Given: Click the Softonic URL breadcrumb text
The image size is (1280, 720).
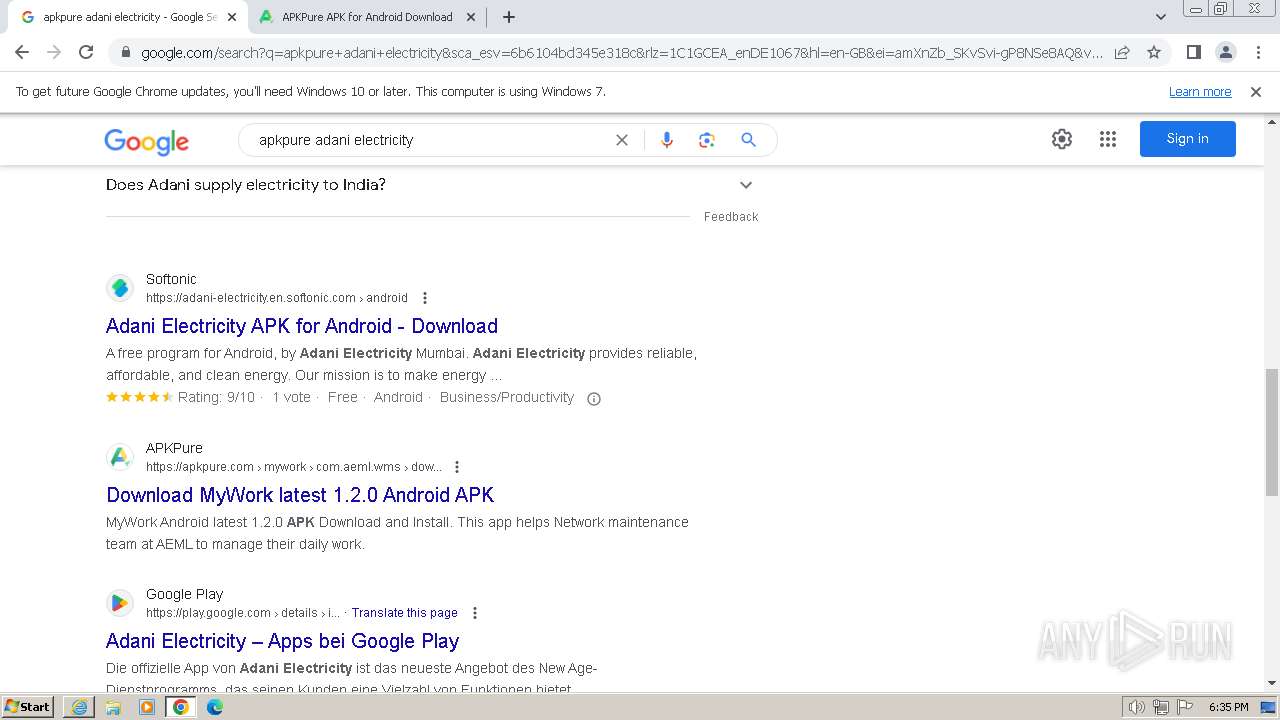Looking at the screenshot, I should click(277, 298).
